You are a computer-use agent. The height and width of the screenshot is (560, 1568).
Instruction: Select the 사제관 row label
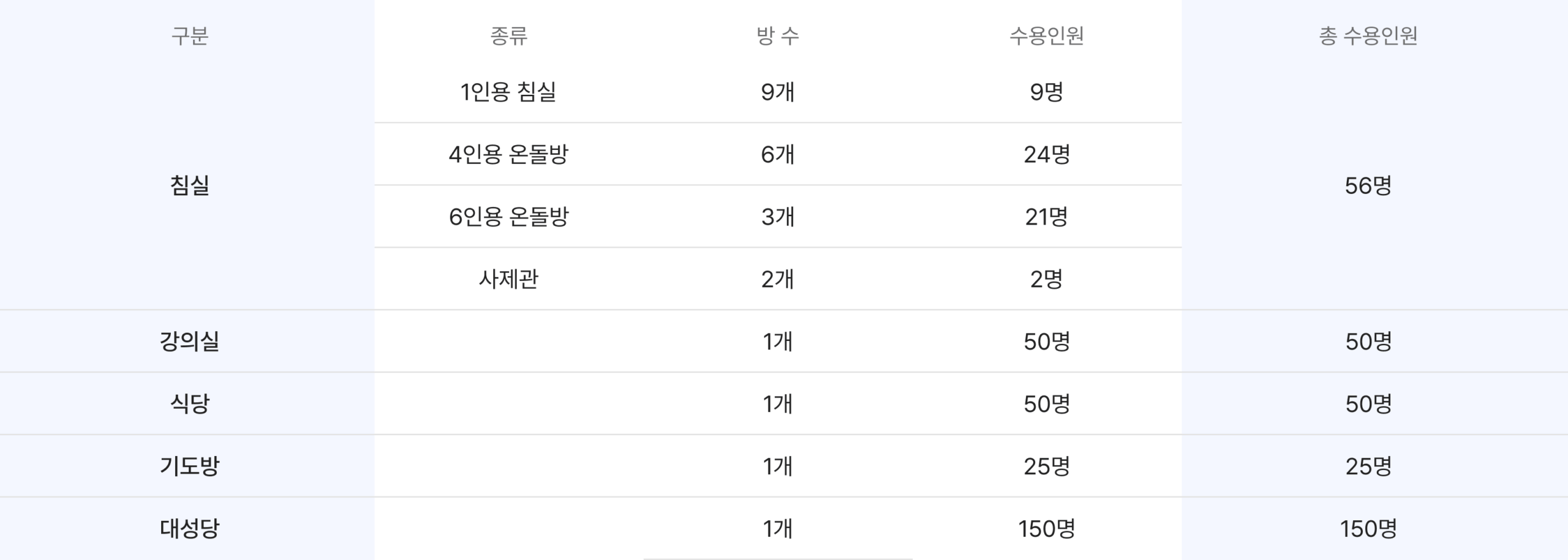pos(508,279)
